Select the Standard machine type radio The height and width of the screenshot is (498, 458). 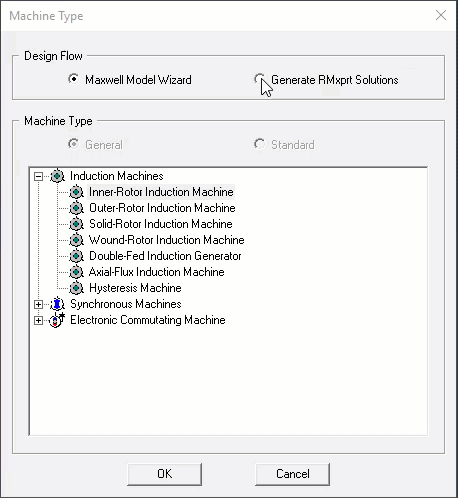coord(259,144)
